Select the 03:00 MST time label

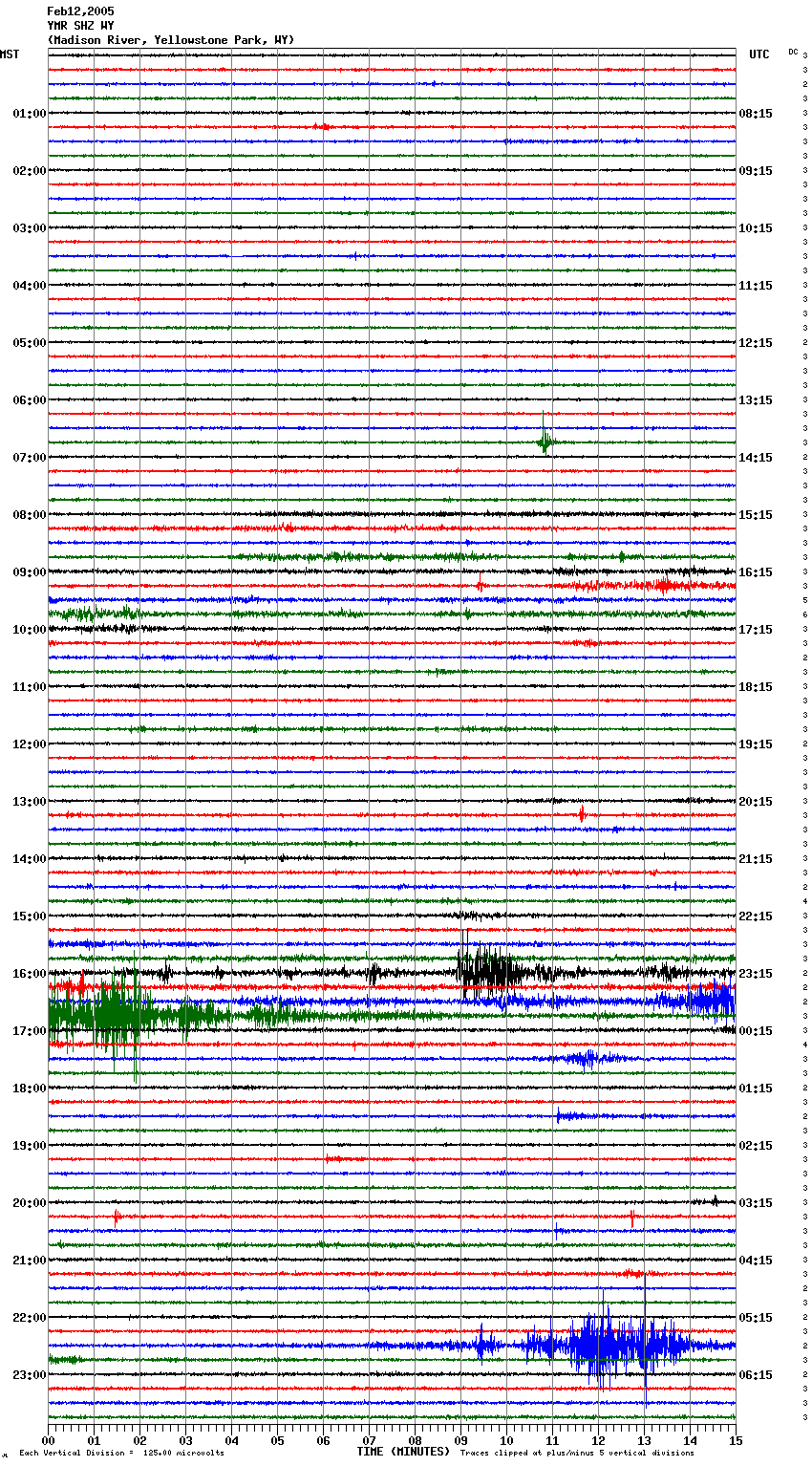click(x=30, y=228)
